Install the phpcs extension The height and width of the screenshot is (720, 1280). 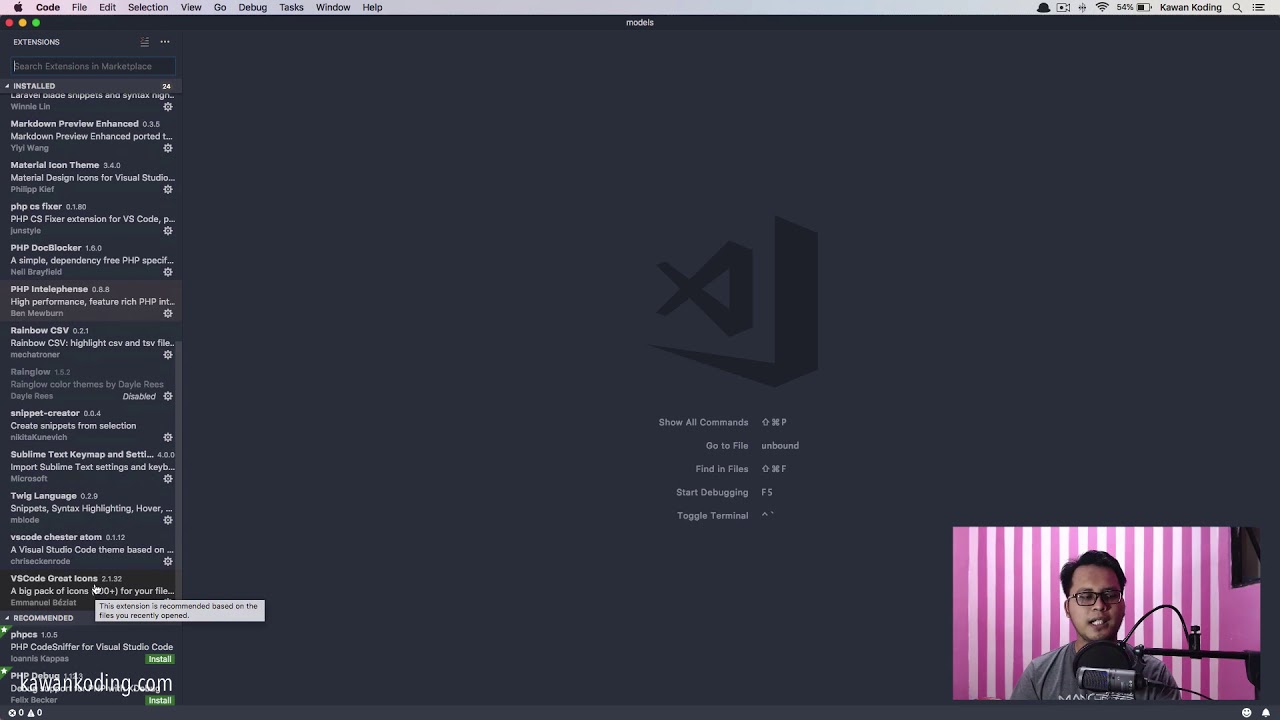point(160,659)
